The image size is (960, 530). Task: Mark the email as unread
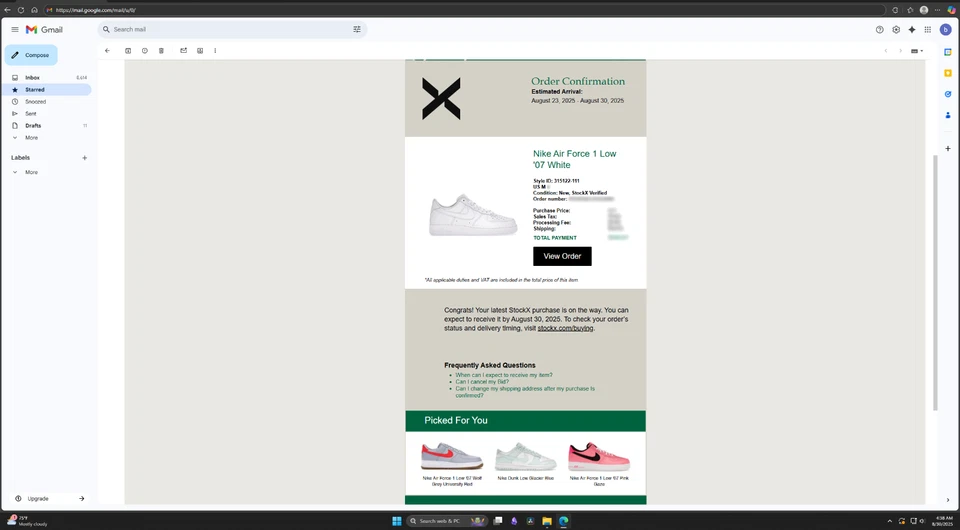(183, 51)
